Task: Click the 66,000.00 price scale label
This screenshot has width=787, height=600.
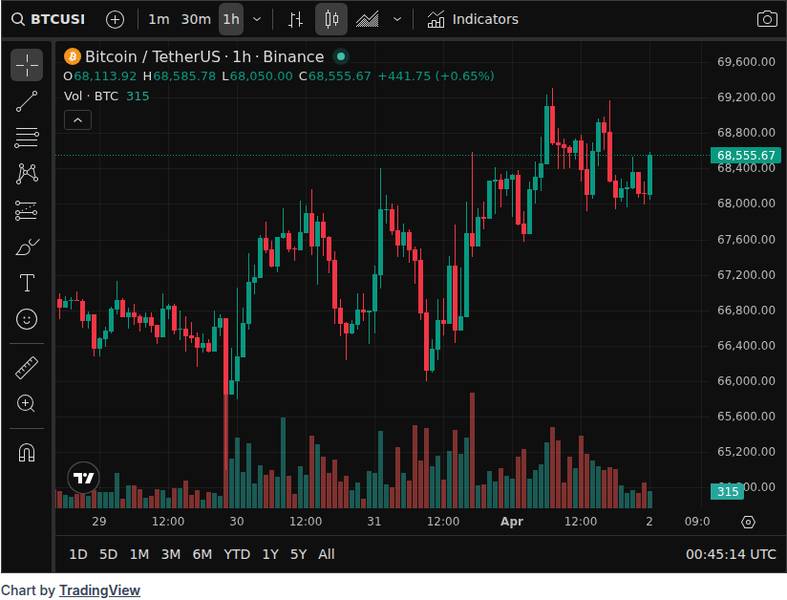Action: pos(746,381)
